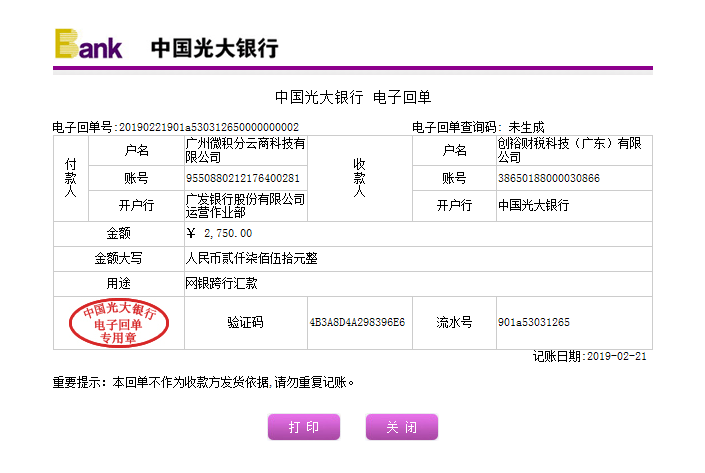Select verification code 4B3A8D4A298396E6
The height and width of the screenshot is (473, 705).
[357, 322]
